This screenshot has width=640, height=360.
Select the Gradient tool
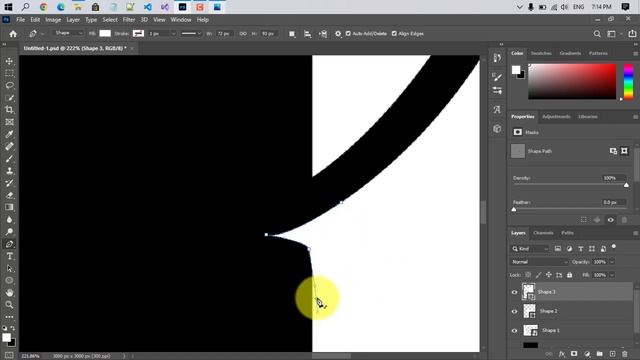pos(9,207)
